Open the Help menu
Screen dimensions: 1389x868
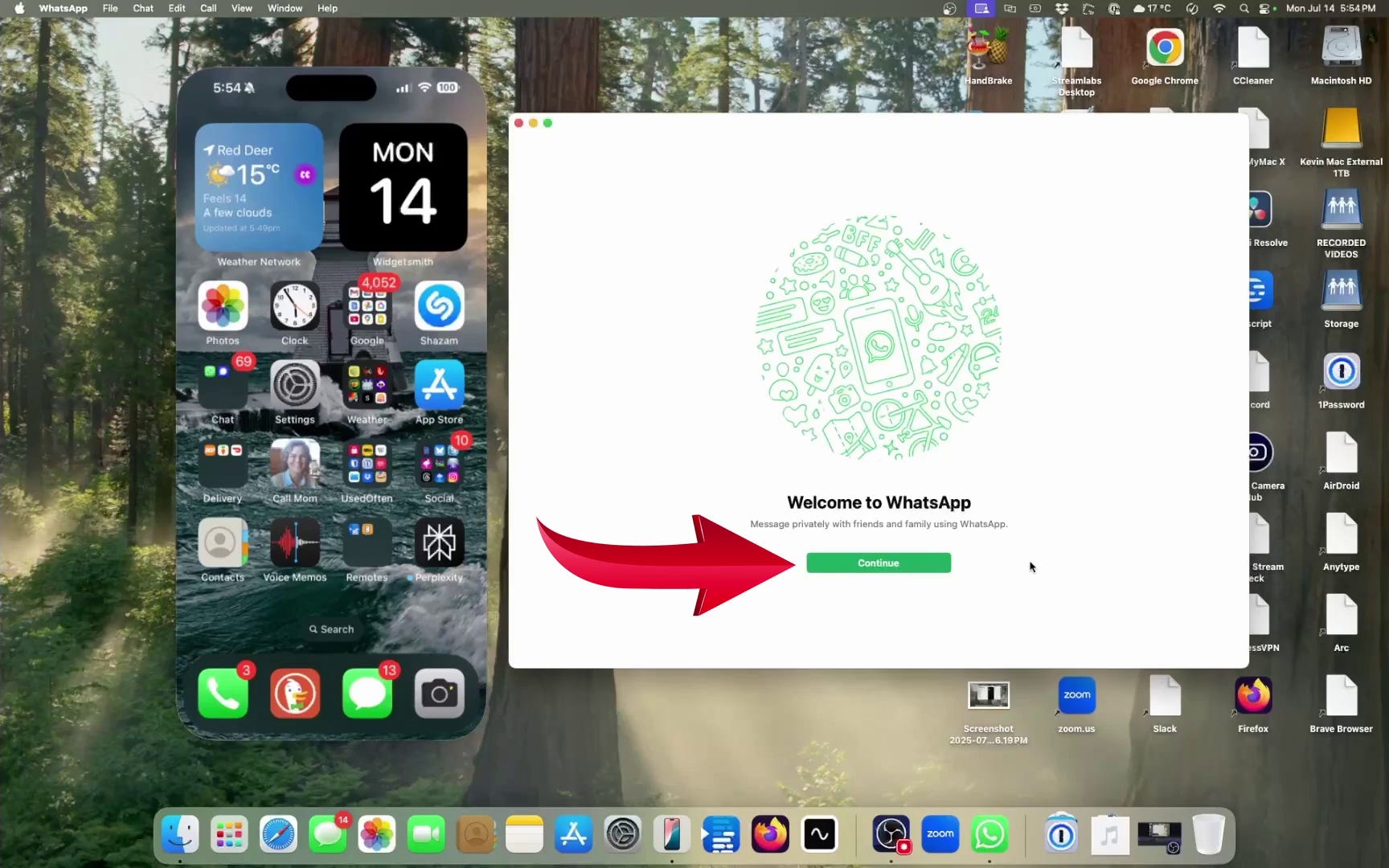(327, 8)
